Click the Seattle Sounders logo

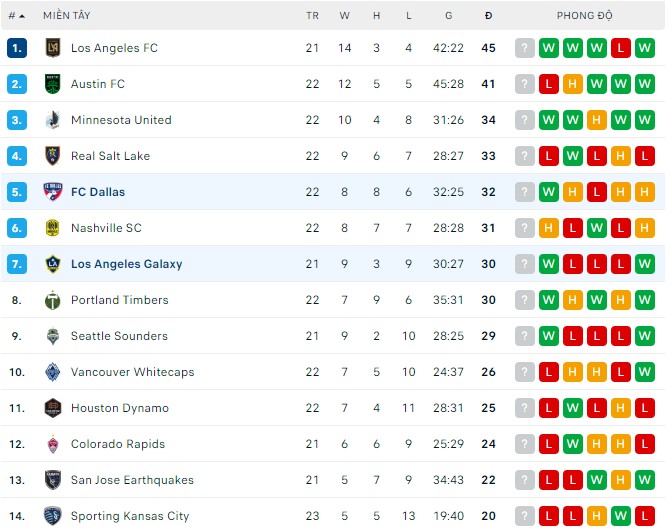pos(53,336)
